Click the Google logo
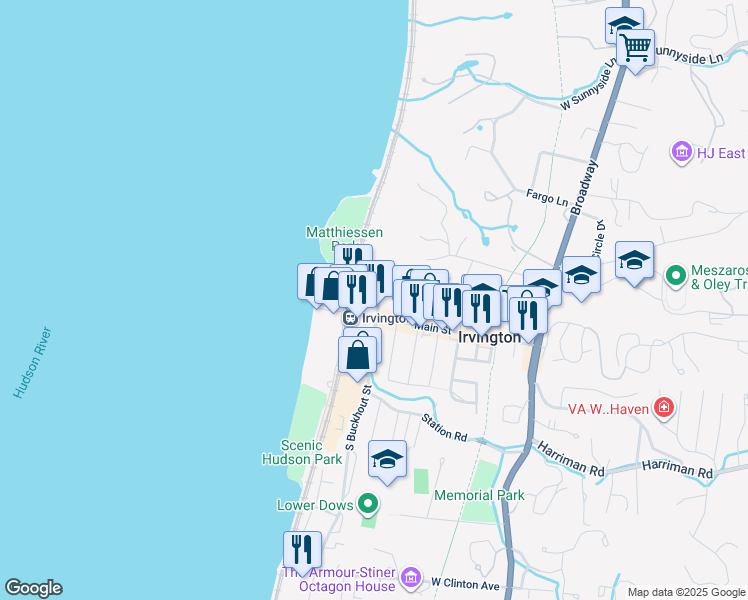 tap(33, 588)
